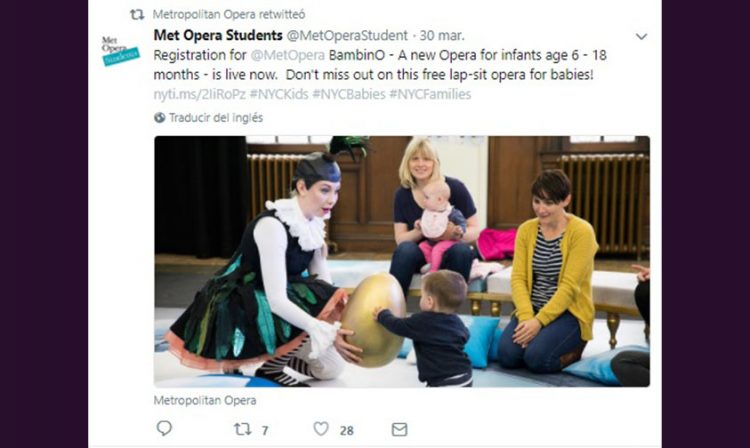The image size is (750, 448).
Task: Click the reply speech bubble icon
Action: [164, 428]
